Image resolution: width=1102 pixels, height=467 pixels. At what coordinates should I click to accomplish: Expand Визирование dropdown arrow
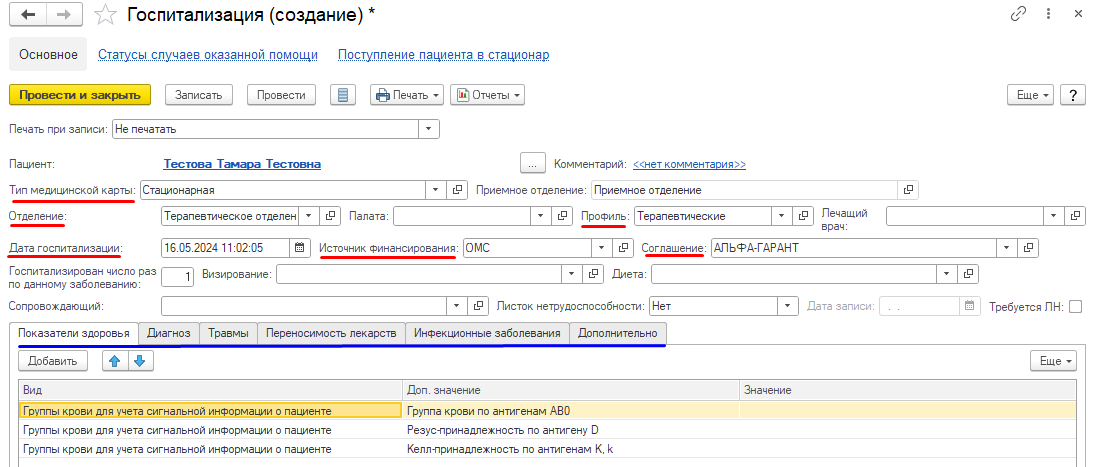pyautogui.click(x=573, y=274)
